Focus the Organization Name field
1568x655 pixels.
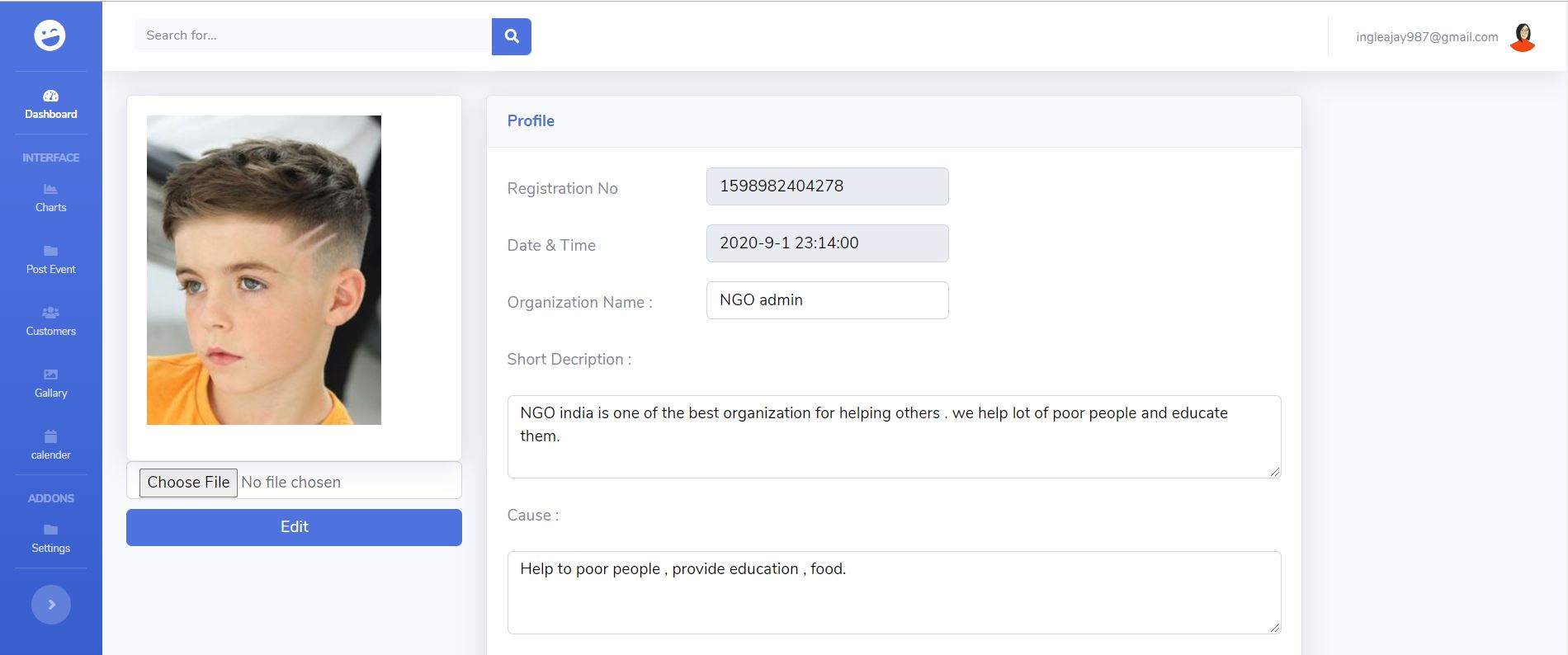827,300
